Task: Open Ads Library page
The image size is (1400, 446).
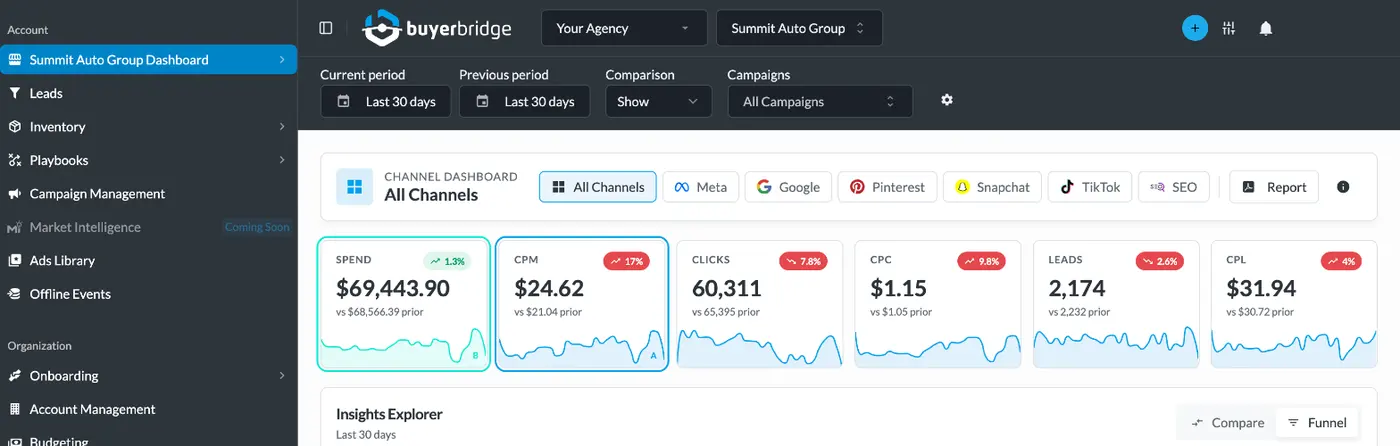Action: (x=148, y=260)
